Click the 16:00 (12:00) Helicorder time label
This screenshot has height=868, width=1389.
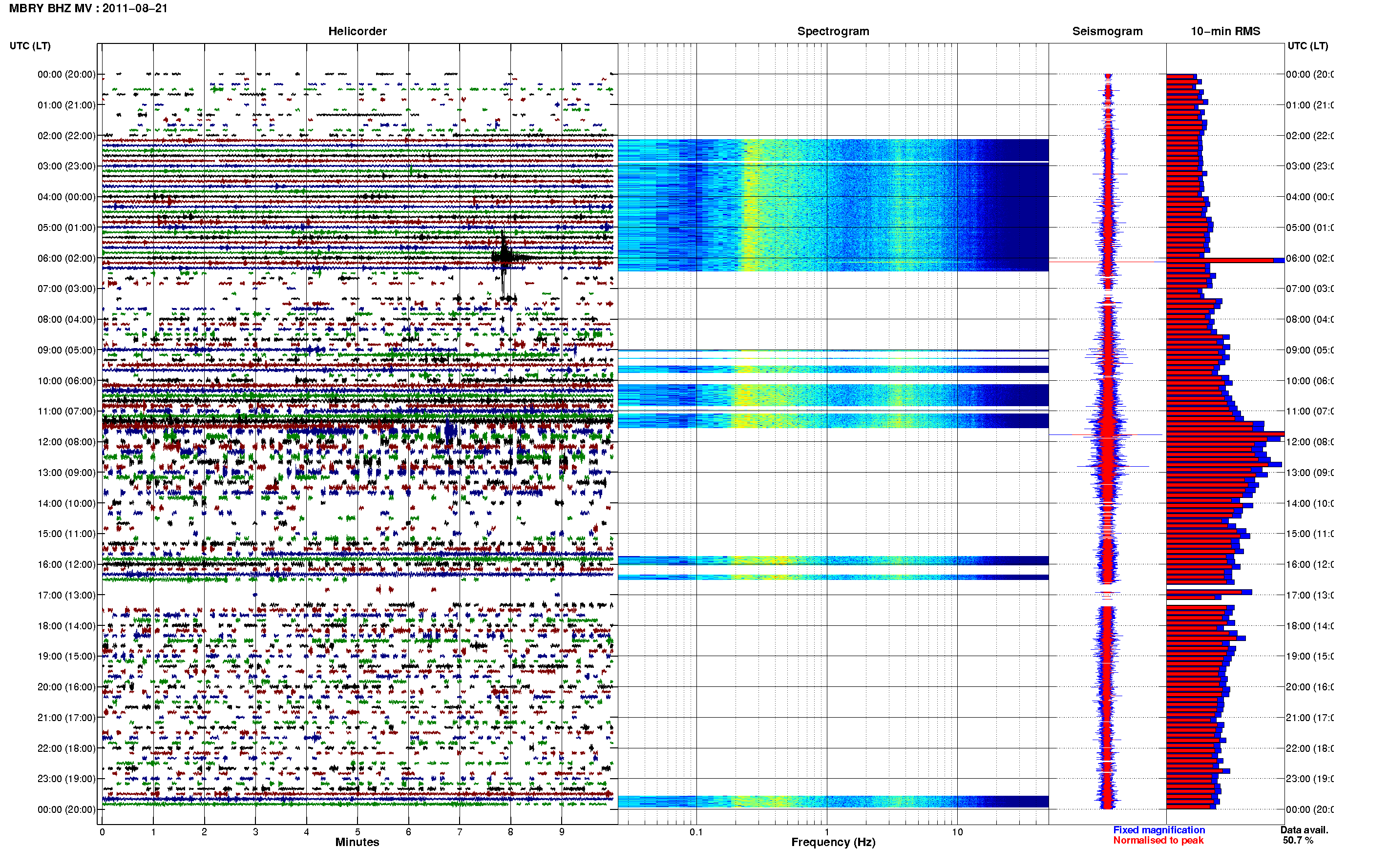point(66,565)
